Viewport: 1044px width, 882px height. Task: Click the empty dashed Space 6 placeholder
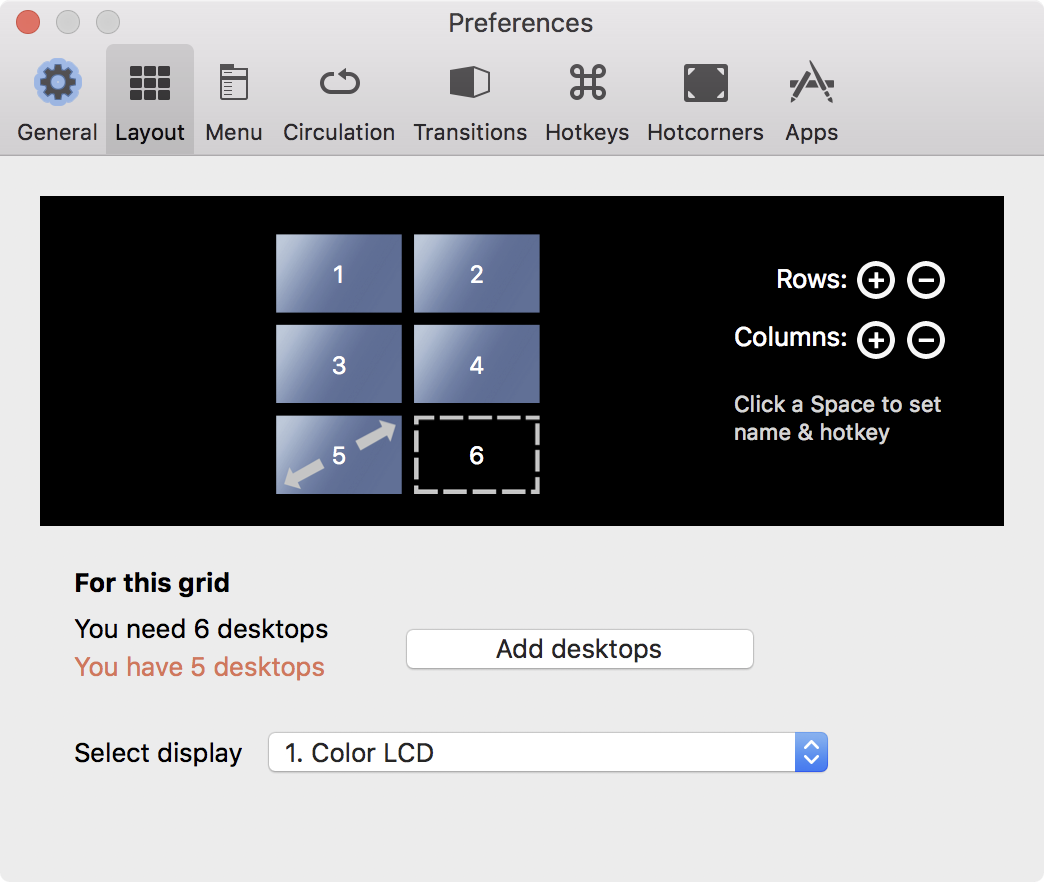(x=477, y=456)
